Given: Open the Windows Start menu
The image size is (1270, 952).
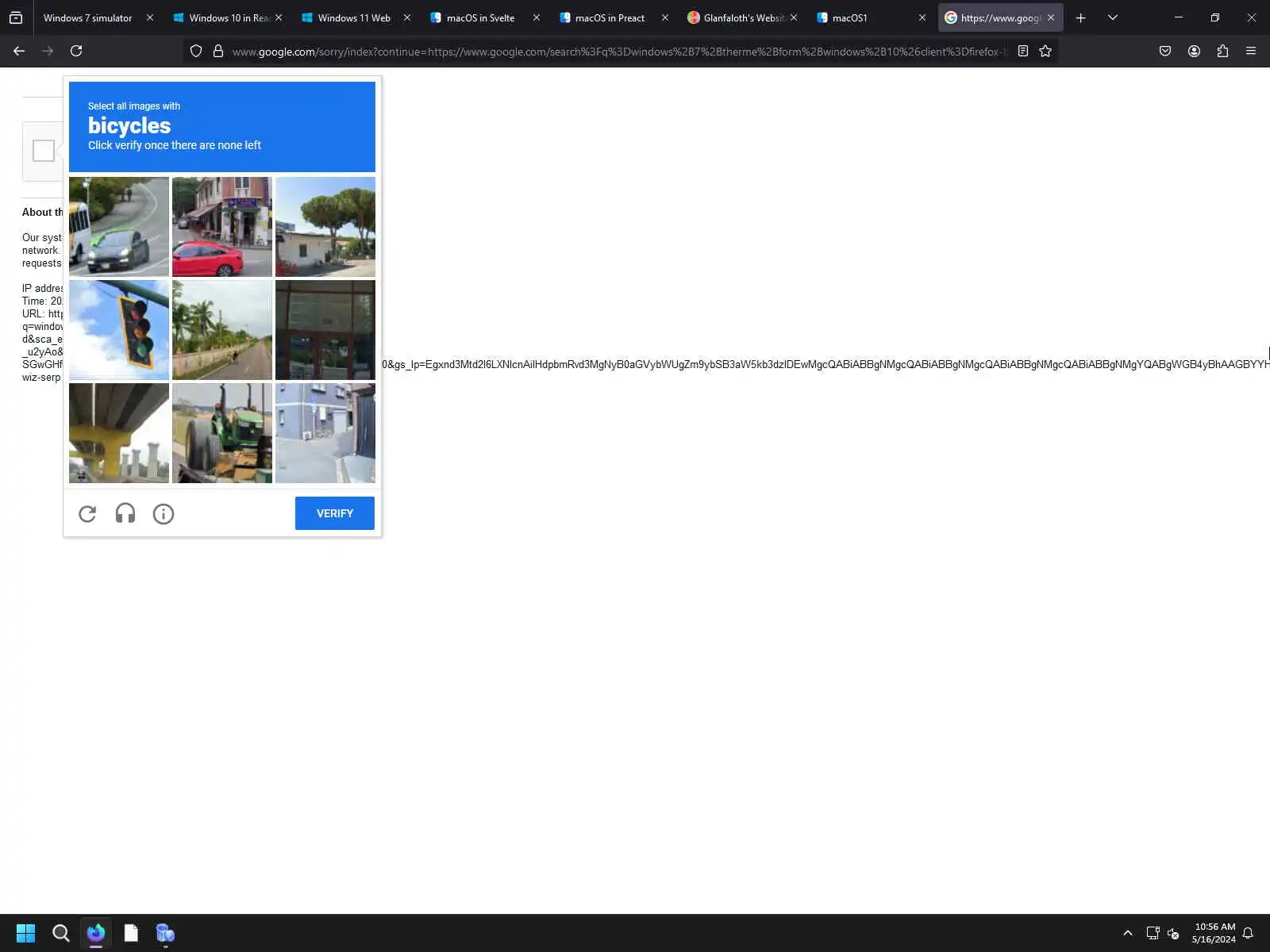Looking at the screenshot, I should pos(25,933).
